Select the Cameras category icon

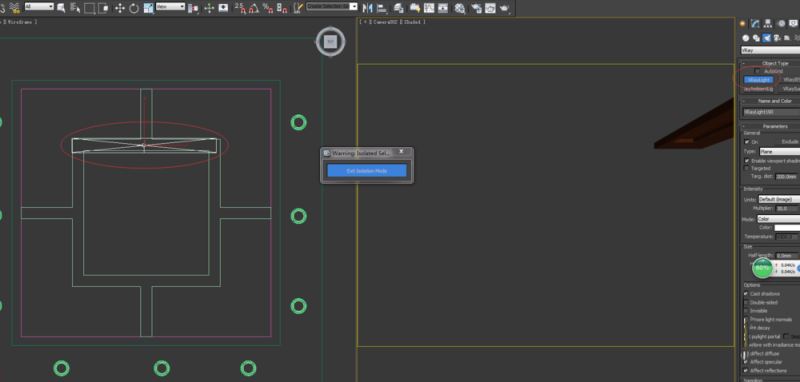(x=777, y=38)
